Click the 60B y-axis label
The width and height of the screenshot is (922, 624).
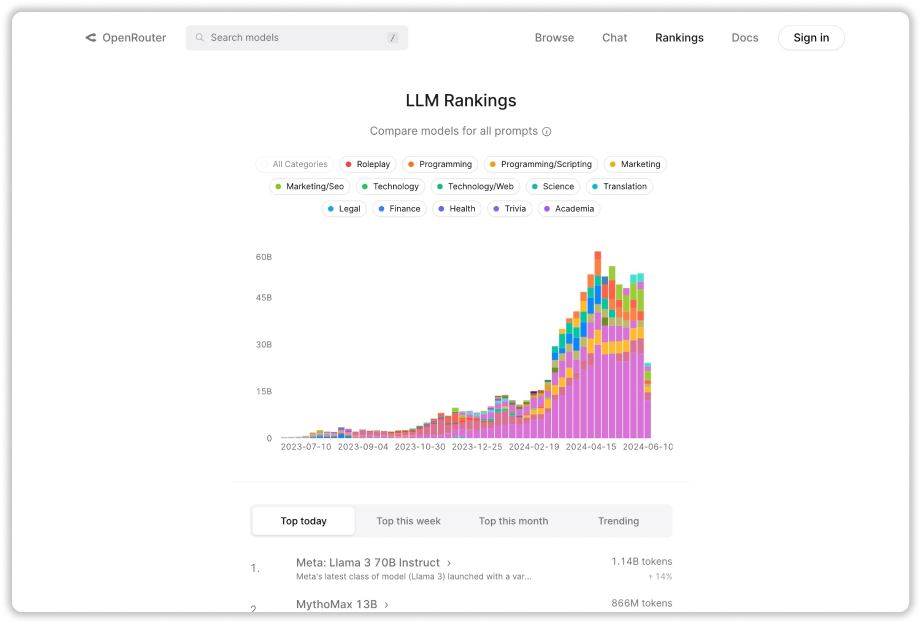[263, 257]
